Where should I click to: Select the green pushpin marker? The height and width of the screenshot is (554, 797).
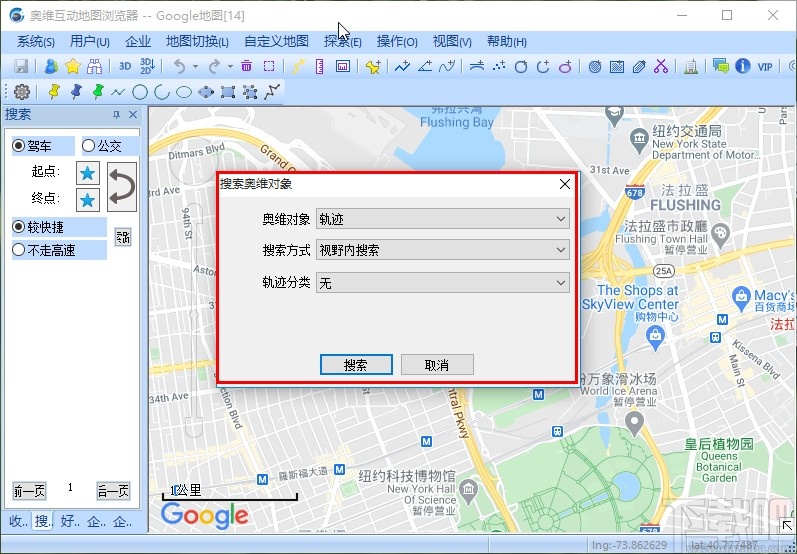98,92
